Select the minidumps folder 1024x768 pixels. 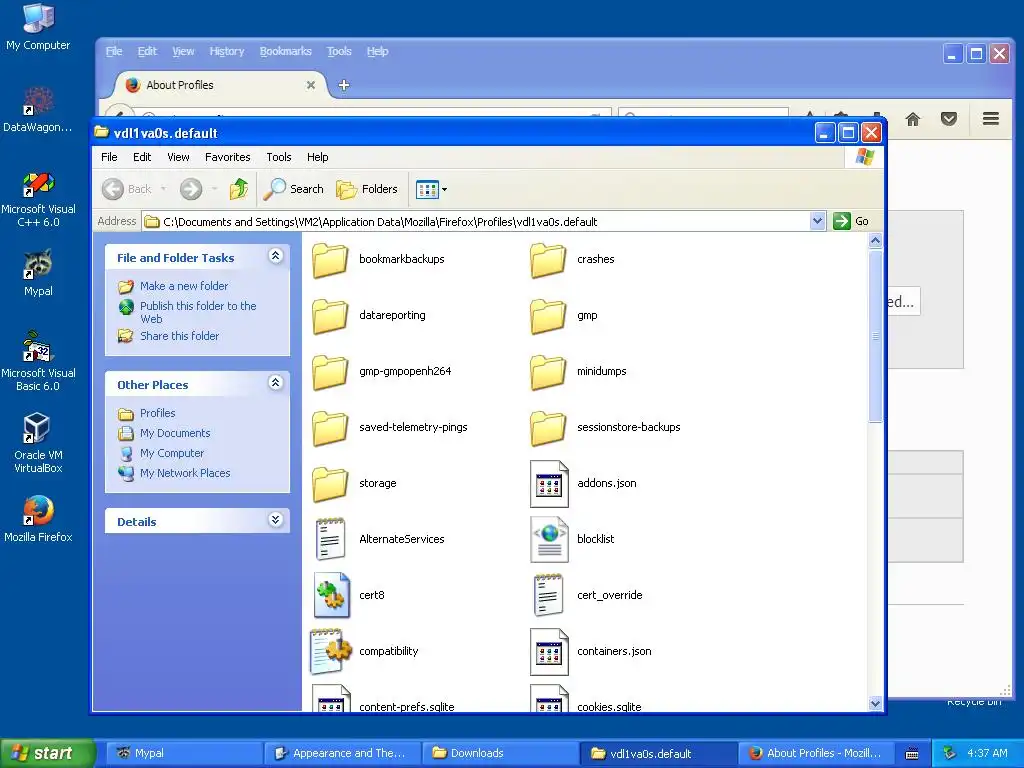pyautogui.click(x=579, y=372)
